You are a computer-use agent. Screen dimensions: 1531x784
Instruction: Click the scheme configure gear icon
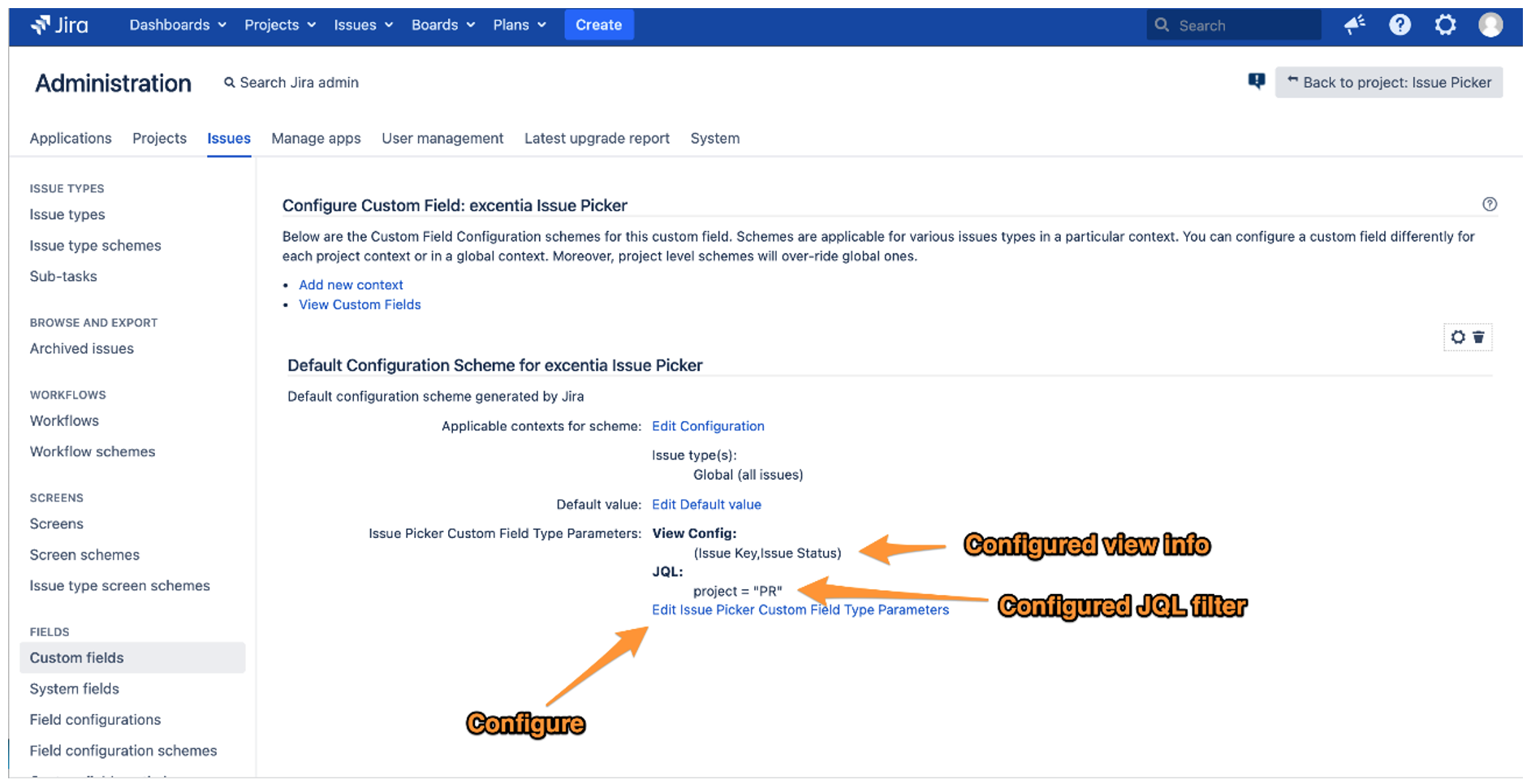coord(1458,337)
